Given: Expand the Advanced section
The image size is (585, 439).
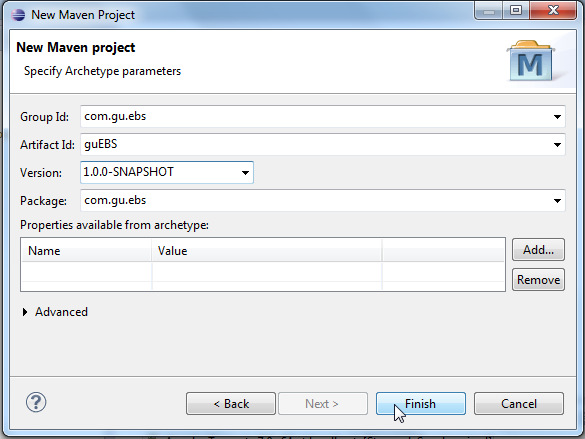Looking at the screenshot, I should pyautogui.click(x=25, y=312).
